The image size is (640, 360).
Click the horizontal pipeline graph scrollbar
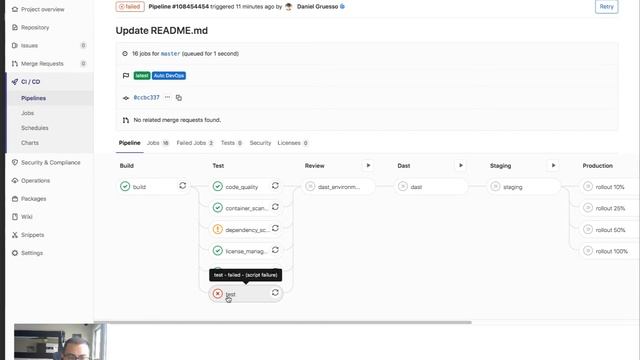click(x=282, y=322)
